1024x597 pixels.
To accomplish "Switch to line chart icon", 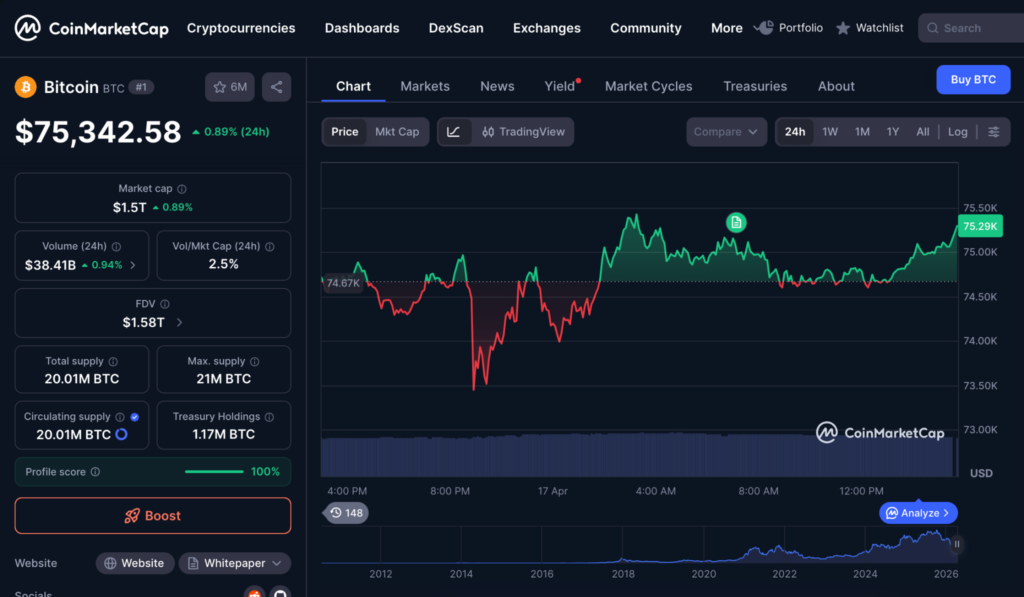I will 453,132.
